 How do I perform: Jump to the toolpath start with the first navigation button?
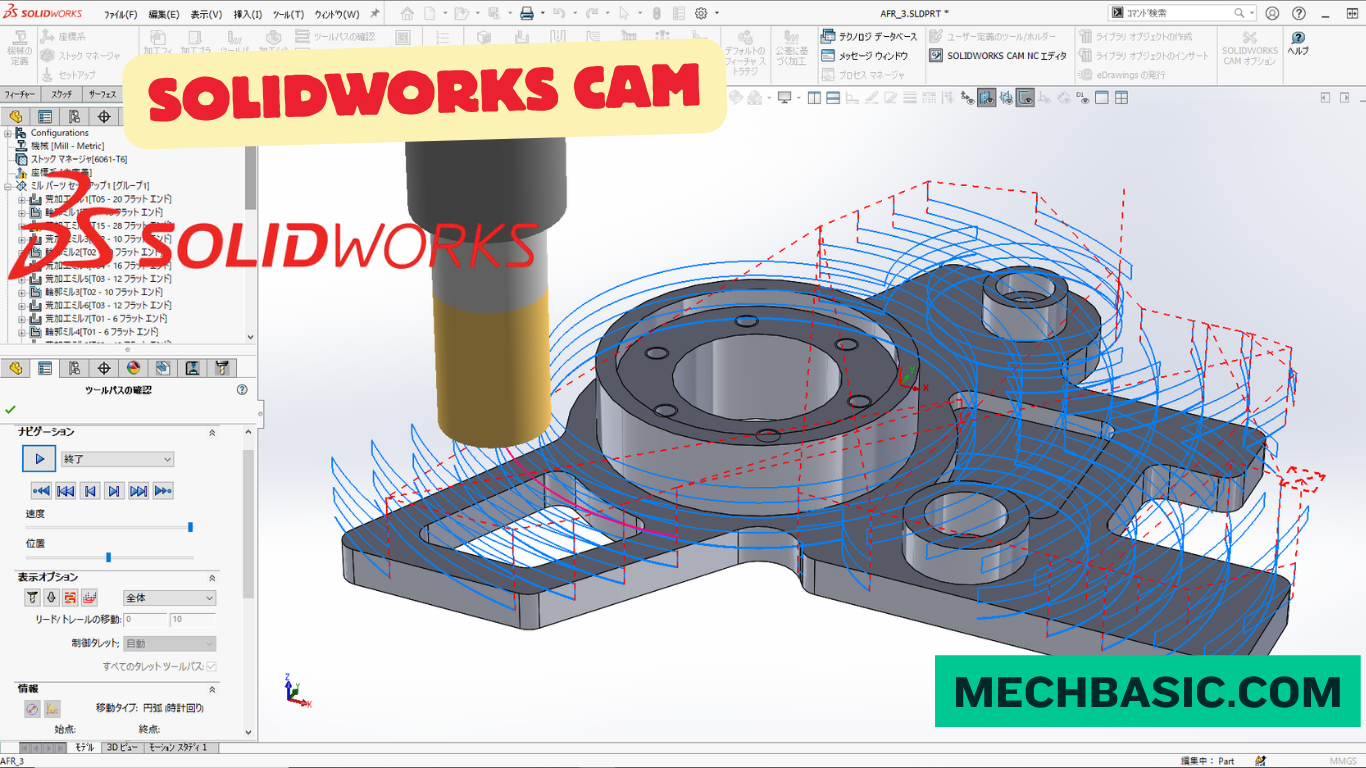(41, 490)
